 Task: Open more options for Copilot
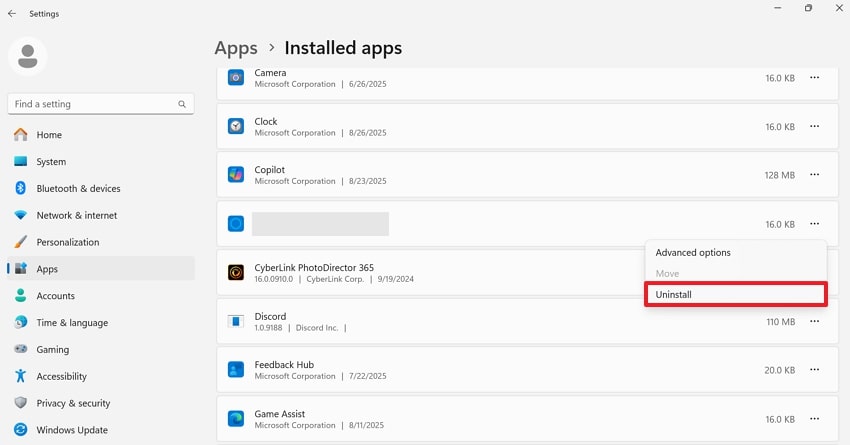pyautogui.click(x=814, y=175)
